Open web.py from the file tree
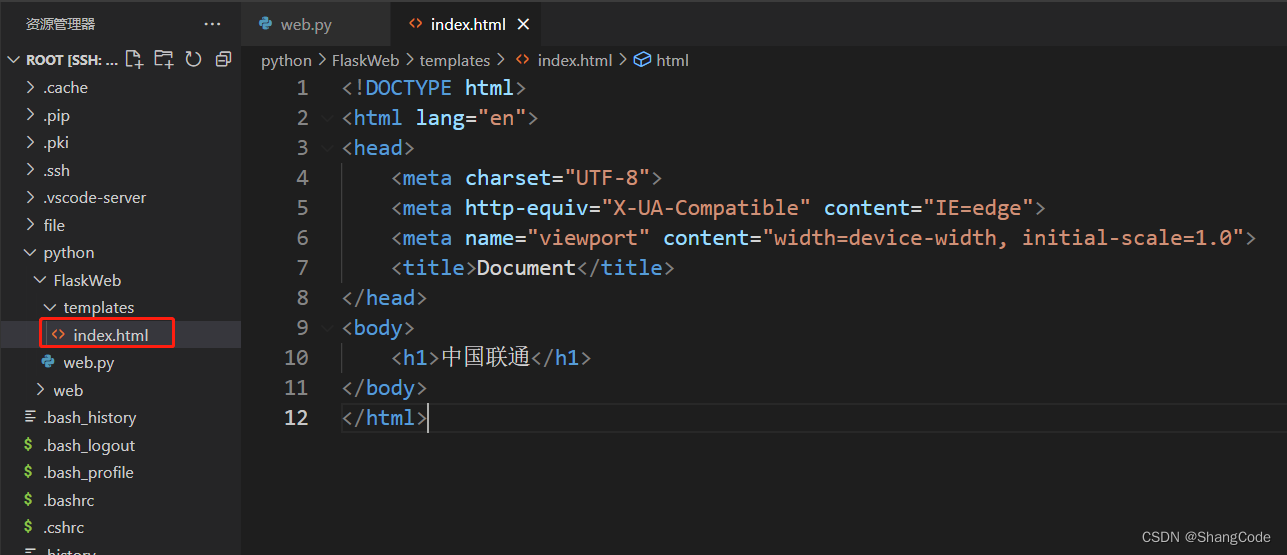The width and height of the screenshot is (1287, 555). 88,363
